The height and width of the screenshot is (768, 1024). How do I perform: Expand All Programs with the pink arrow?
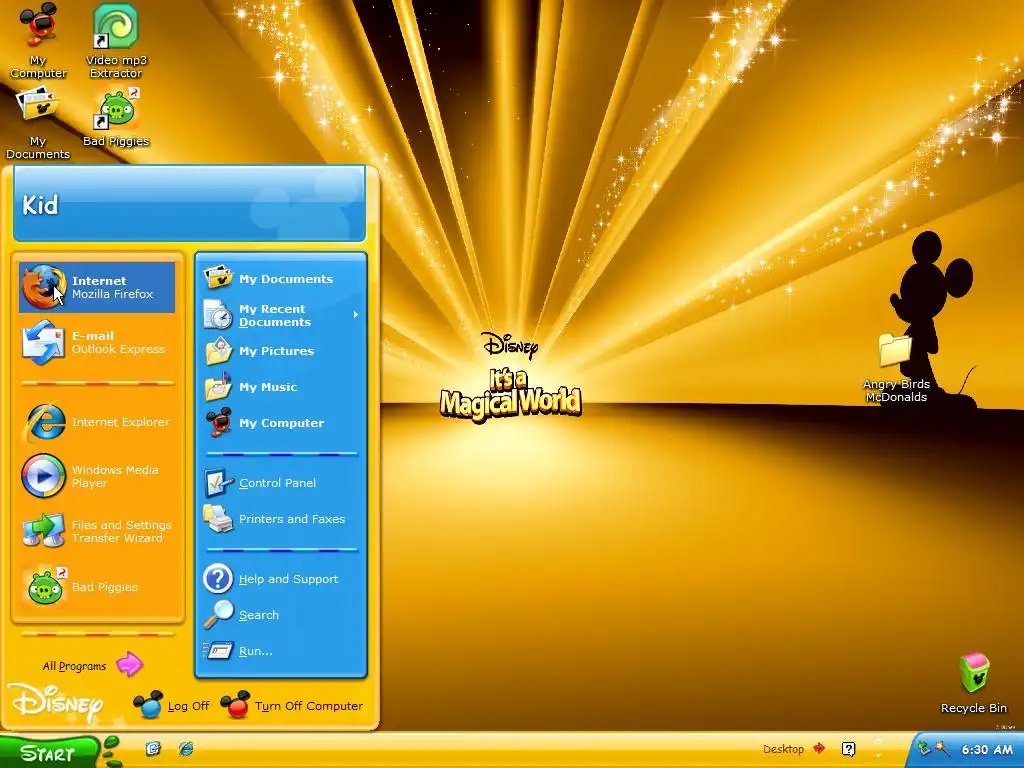129,665
